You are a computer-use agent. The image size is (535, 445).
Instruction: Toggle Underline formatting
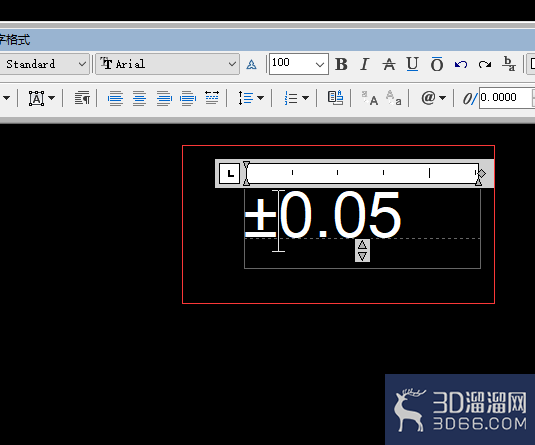[x=413, y=64]
